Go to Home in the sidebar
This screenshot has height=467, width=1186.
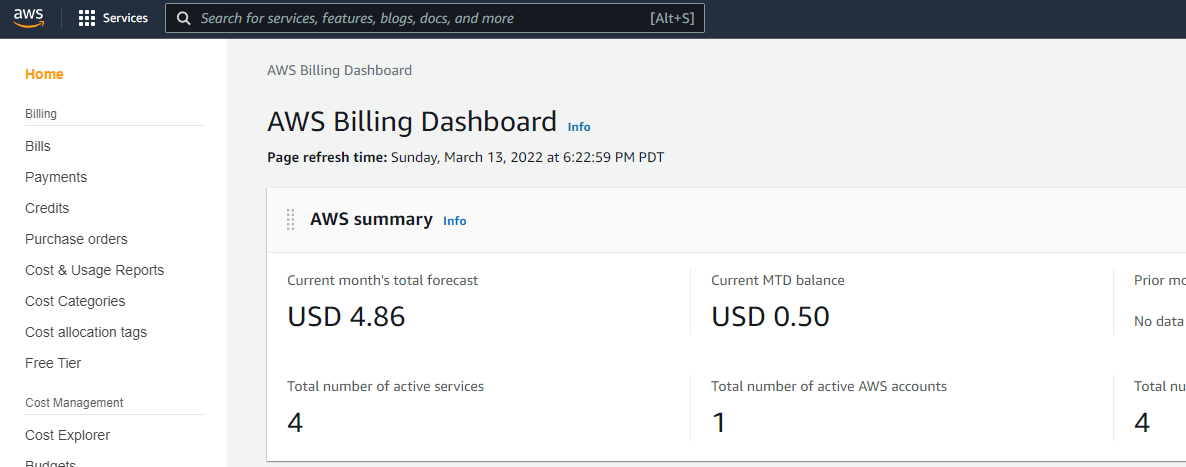[44, 74]
